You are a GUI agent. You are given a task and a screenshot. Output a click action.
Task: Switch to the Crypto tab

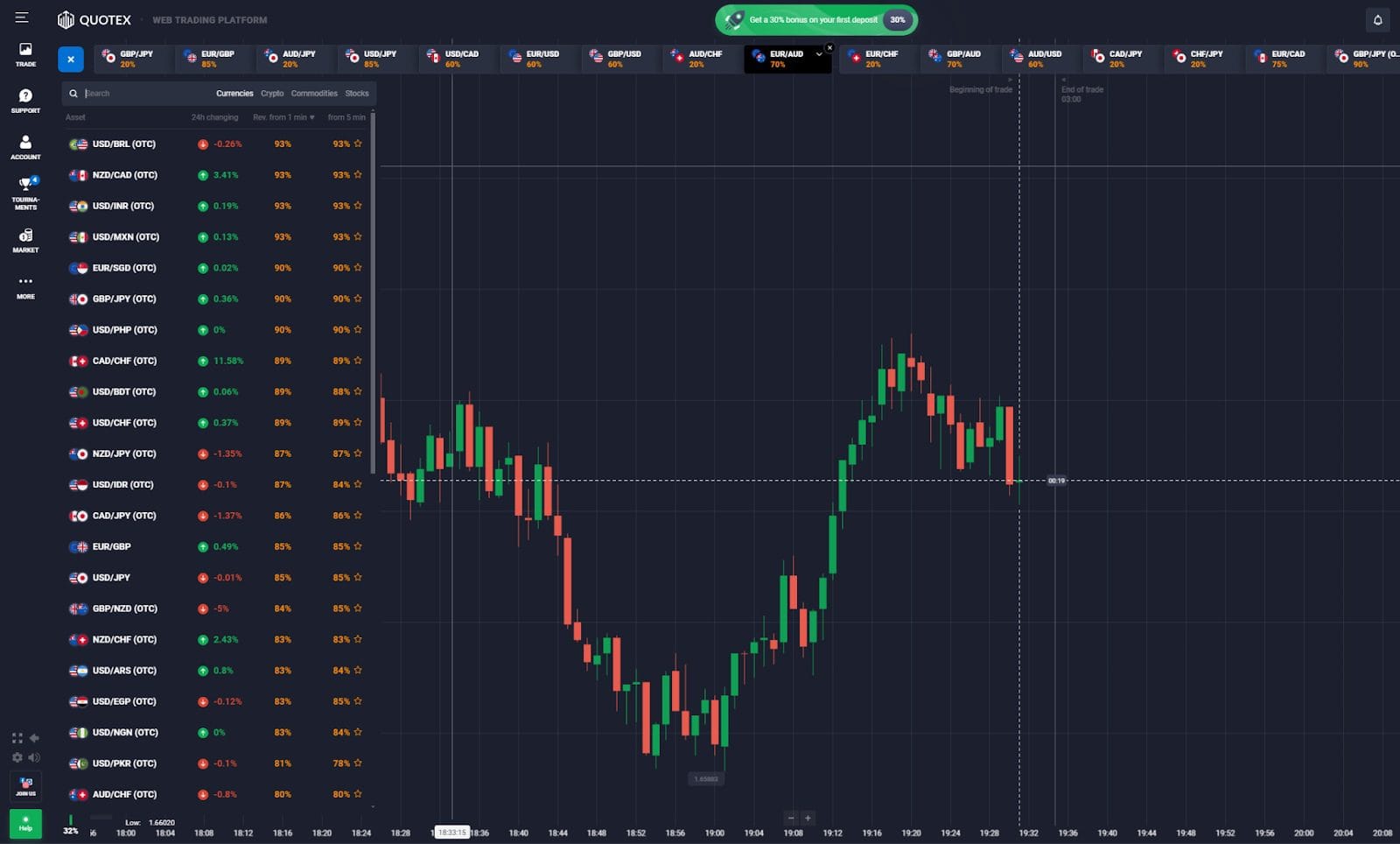(x=272, y=93)
